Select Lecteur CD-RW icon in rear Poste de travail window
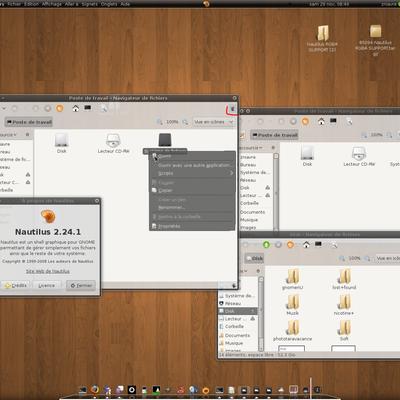 click(x=359, y=156)
